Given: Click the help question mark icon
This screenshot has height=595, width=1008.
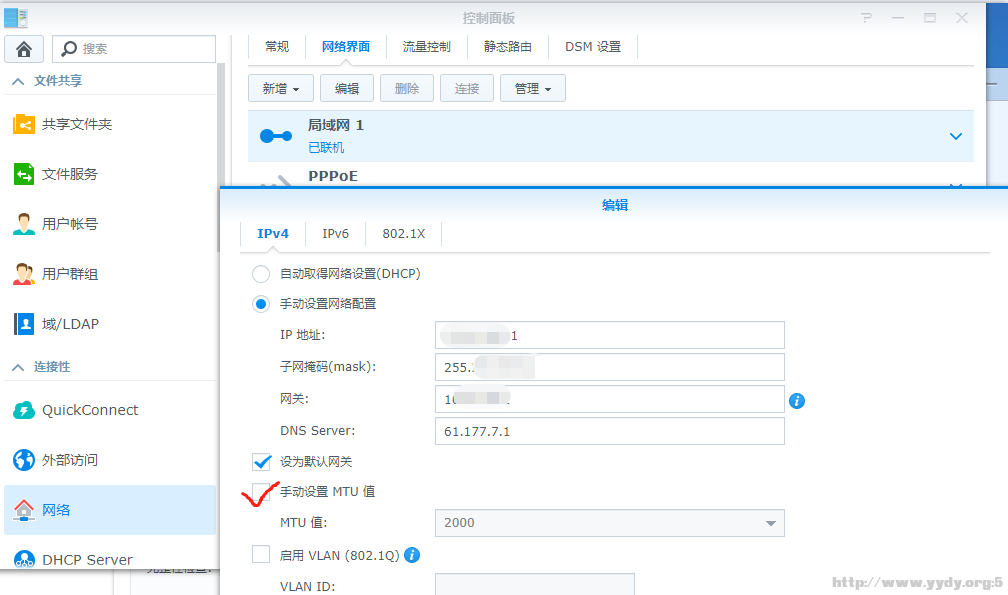Looking at the screenshot, I should pyautogui.click(x=866, y=18).
